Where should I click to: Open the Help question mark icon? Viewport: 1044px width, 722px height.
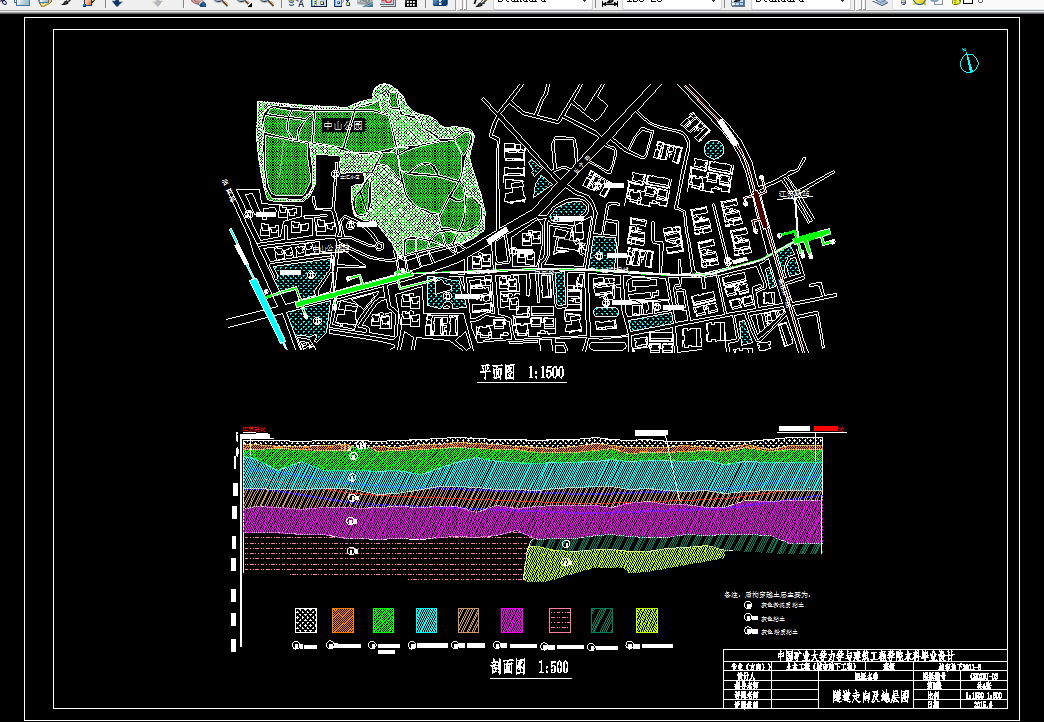tap(440, 2)
